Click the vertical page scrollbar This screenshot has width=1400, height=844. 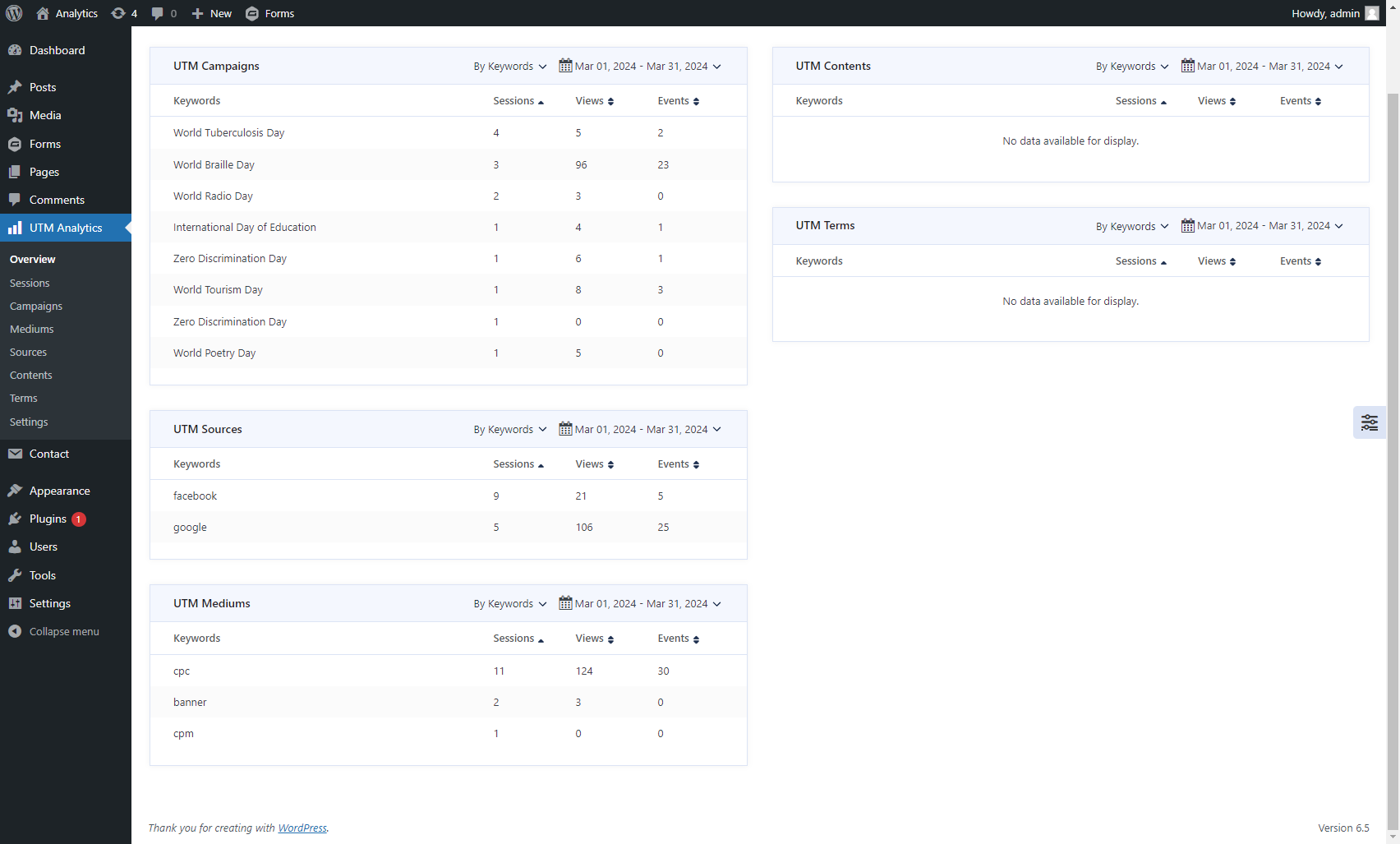(x=1393, y=411)
